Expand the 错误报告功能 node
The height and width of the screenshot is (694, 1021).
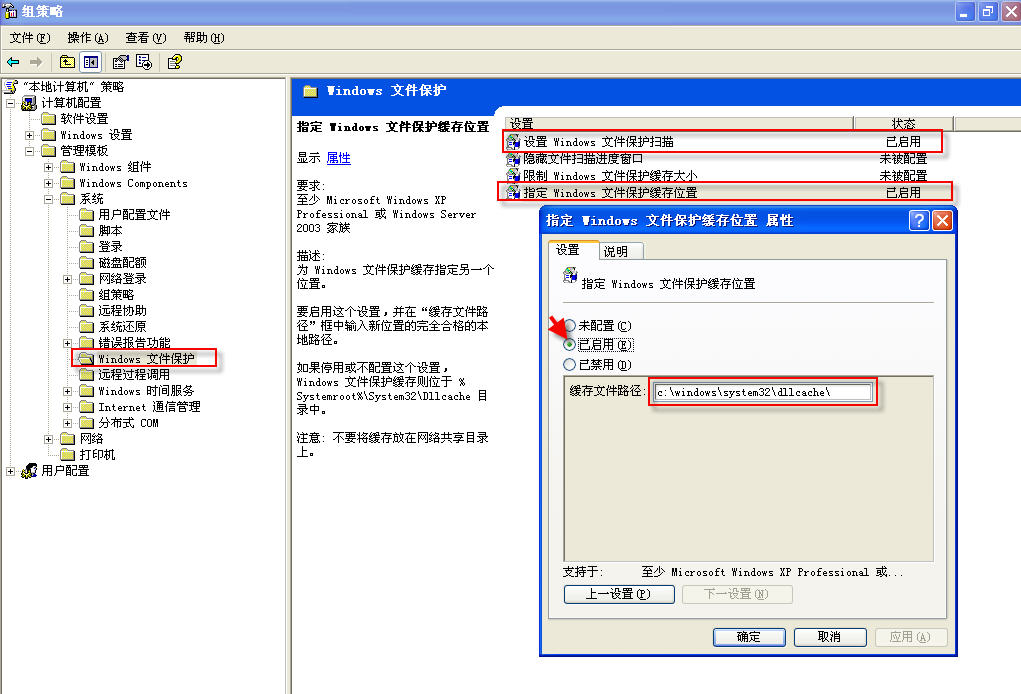click(x=67, y=343)
